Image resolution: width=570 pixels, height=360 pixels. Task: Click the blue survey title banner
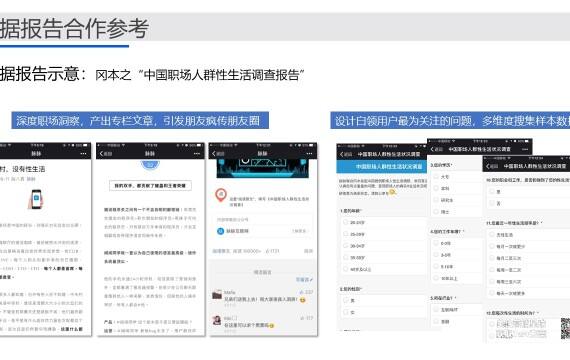point(382,167)
